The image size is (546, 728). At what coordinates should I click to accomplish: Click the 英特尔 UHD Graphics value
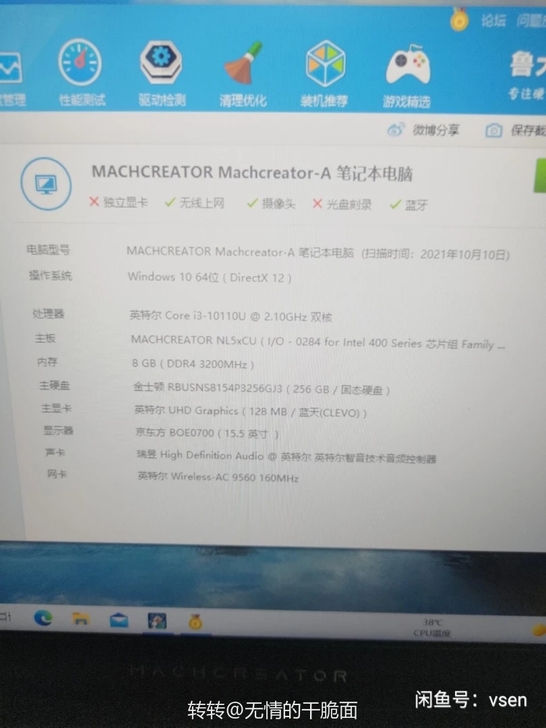(x=251, y=411)
